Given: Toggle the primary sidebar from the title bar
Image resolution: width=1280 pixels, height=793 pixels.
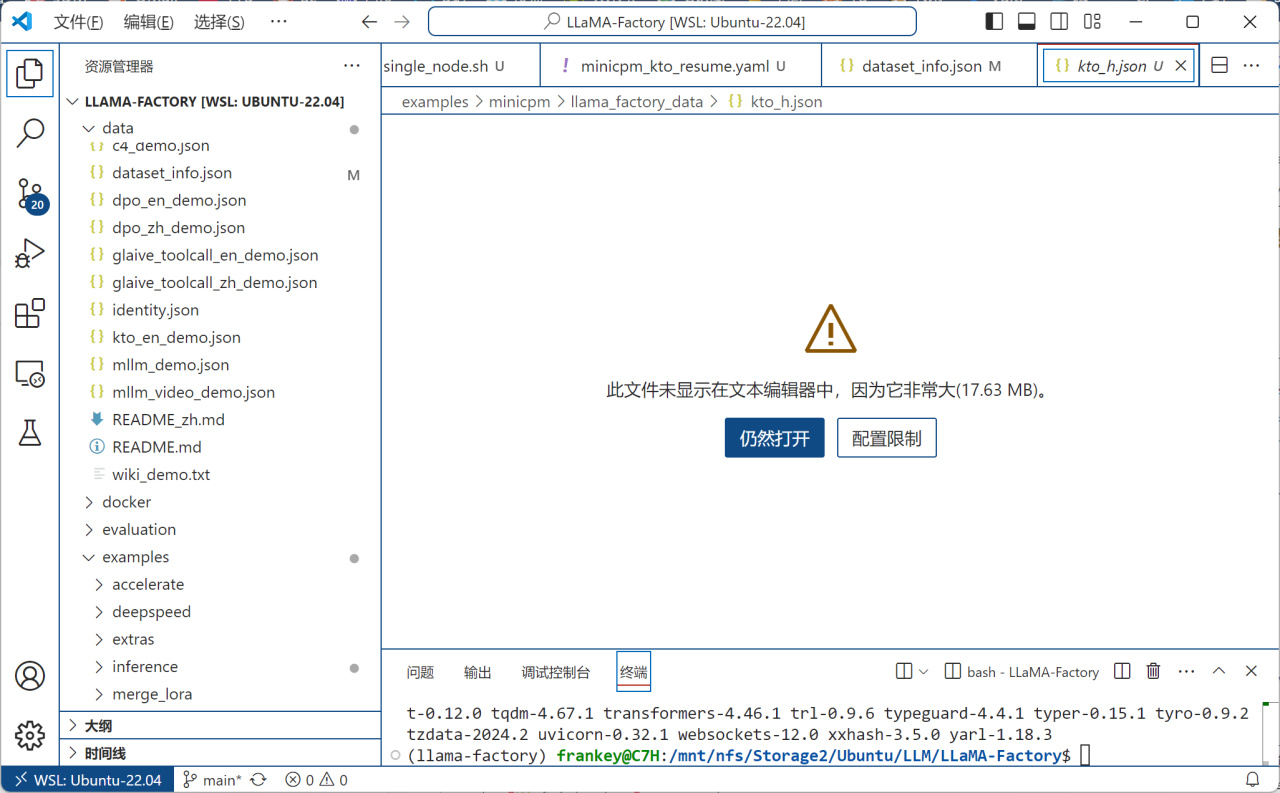Looking at the screenshot, I should point(994,22).
